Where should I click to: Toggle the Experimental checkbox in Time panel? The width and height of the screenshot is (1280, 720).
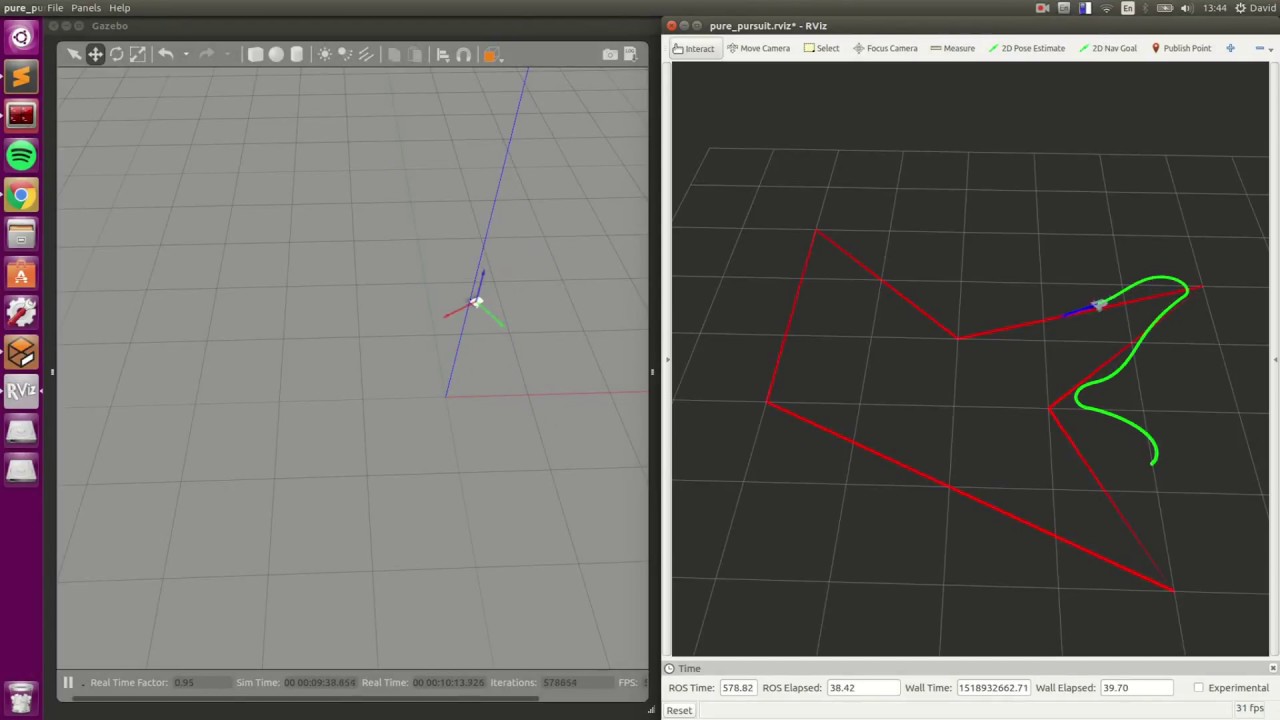click(1199, 688)
